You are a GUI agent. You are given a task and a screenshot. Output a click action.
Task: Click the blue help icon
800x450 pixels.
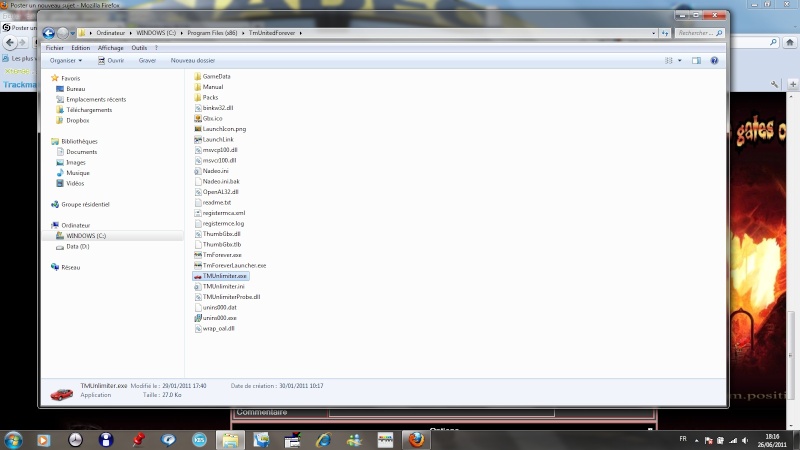714,61
